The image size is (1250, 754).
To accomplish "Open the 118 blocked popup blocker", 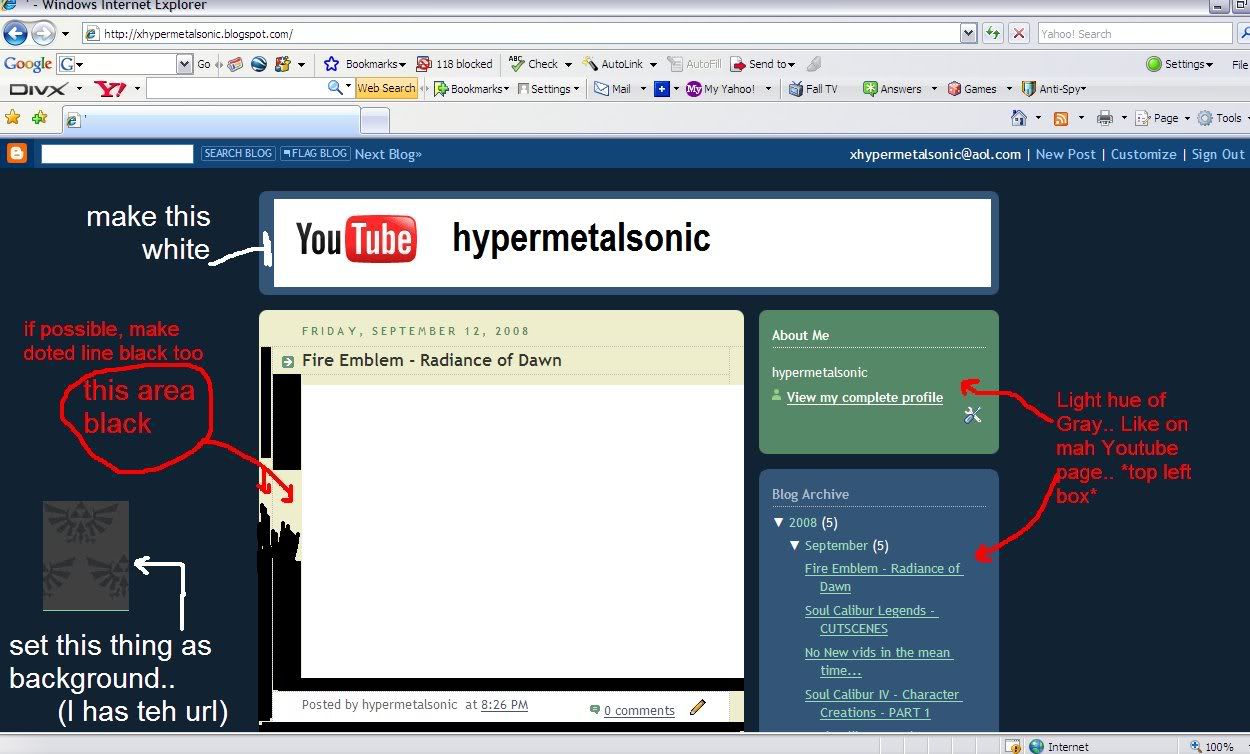I will point(455,64).
